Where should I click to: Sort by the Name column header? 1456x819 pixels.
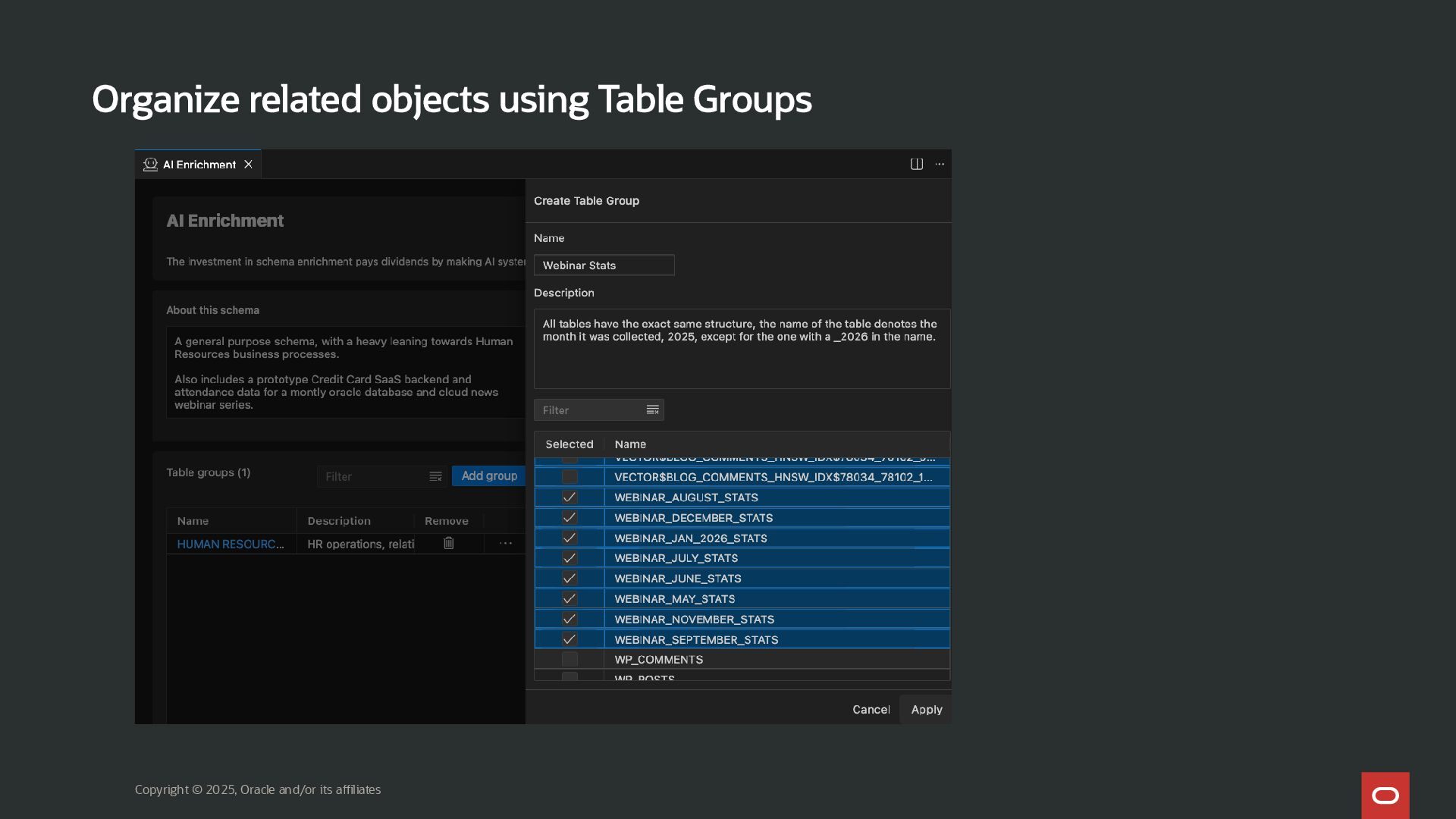pos(630,444)
